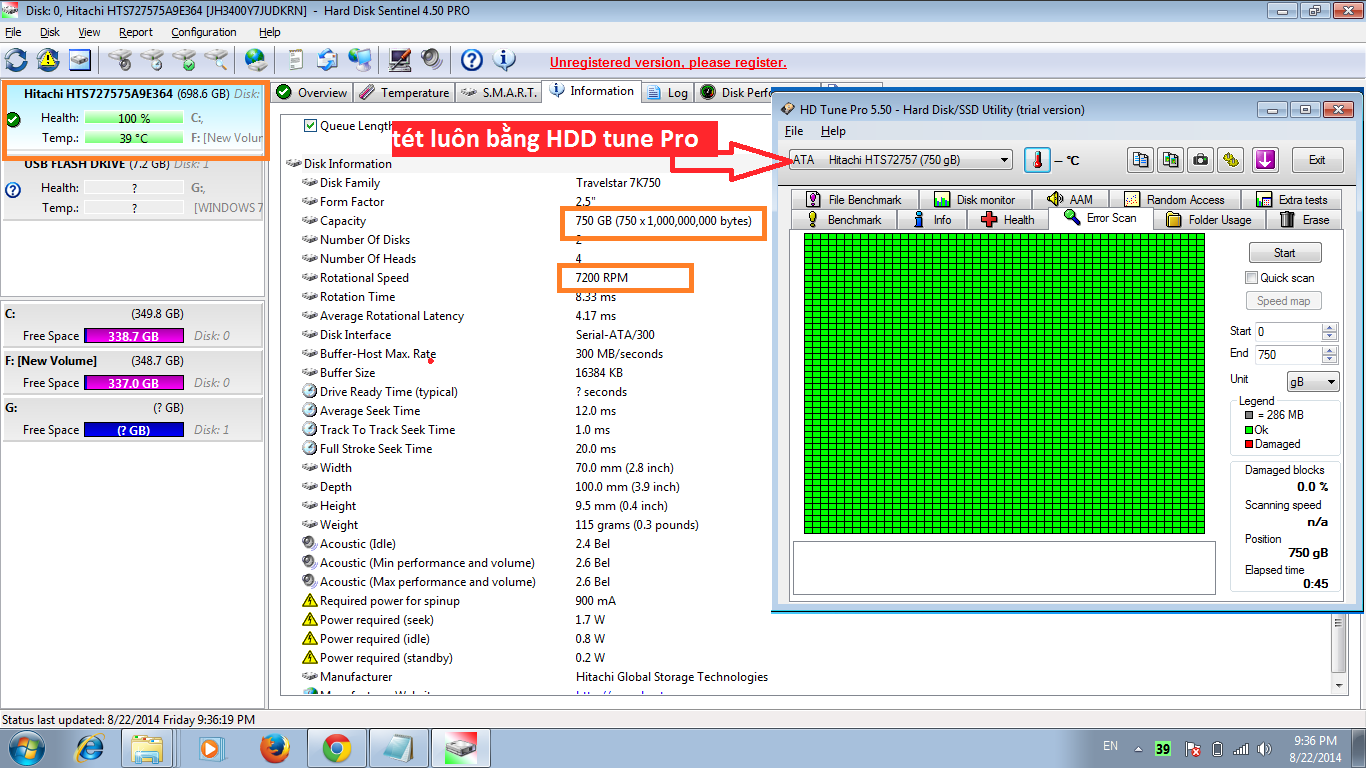Open Internet Explorer from the taskbar
Image resolution: width=1366 pixels, height=768 pixels.
pos(90,747)
